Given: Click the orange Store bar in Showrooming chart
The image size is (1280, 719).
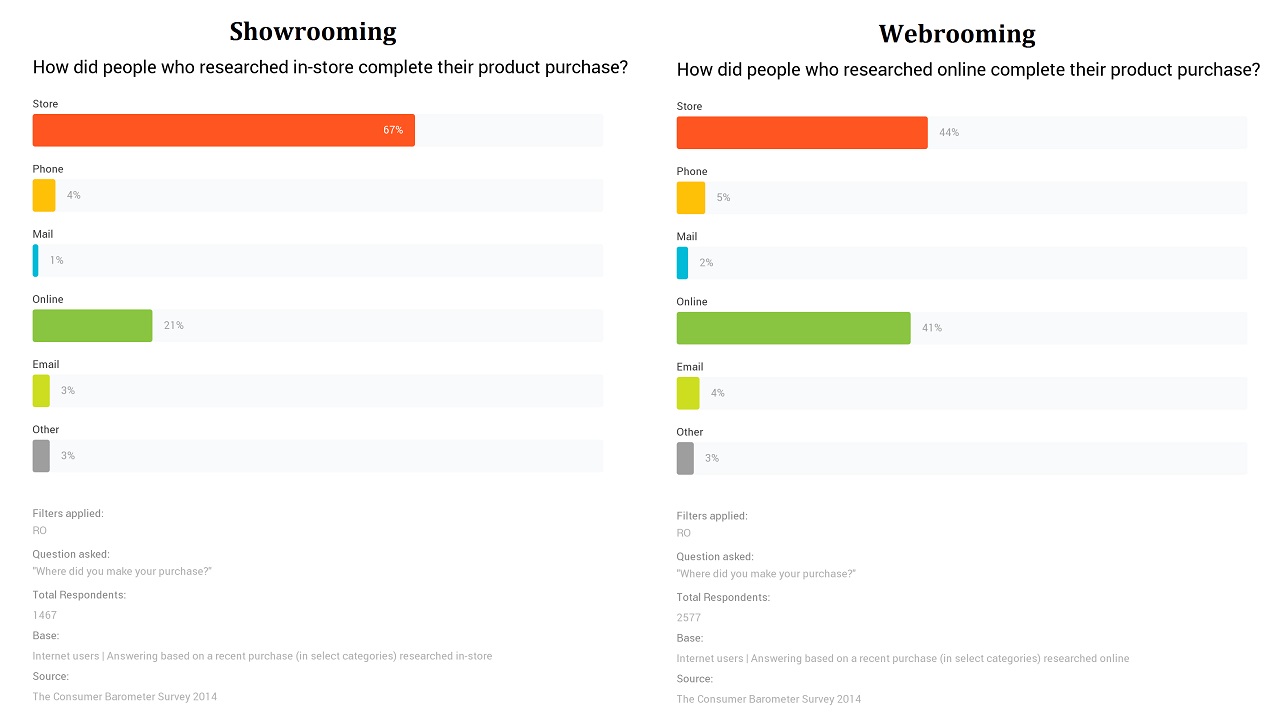Looking at the screenshot, I should [223, 130].
